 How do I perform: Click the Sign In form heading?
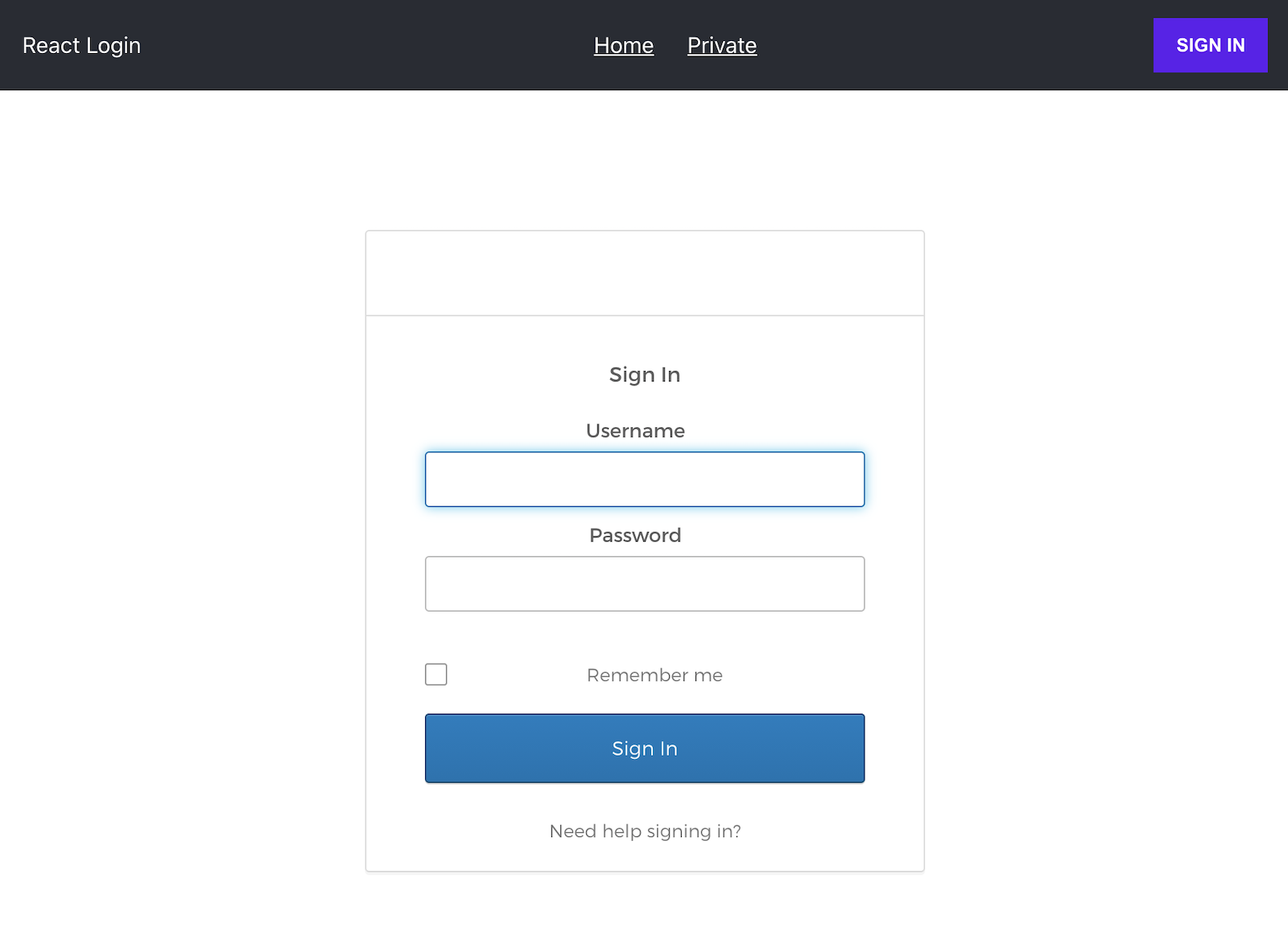pyautogui.click(x=644, y=375)
